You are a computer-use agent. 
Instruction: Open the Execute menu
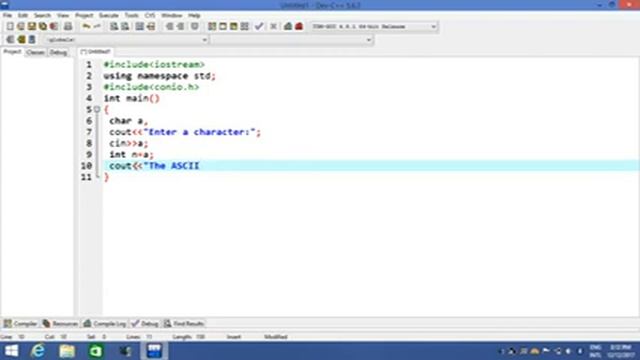pos(109,16)
